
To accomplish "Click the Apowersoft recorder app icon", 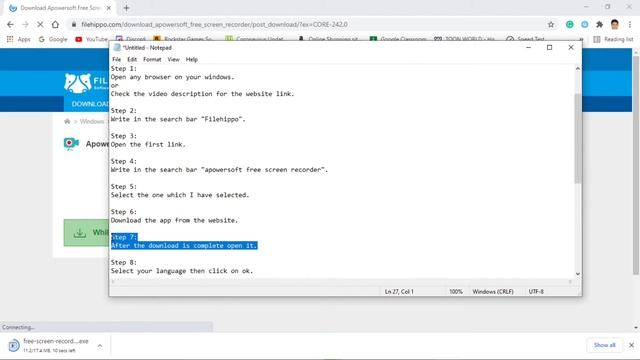I will pyautogui.click(x=71, y=144).
